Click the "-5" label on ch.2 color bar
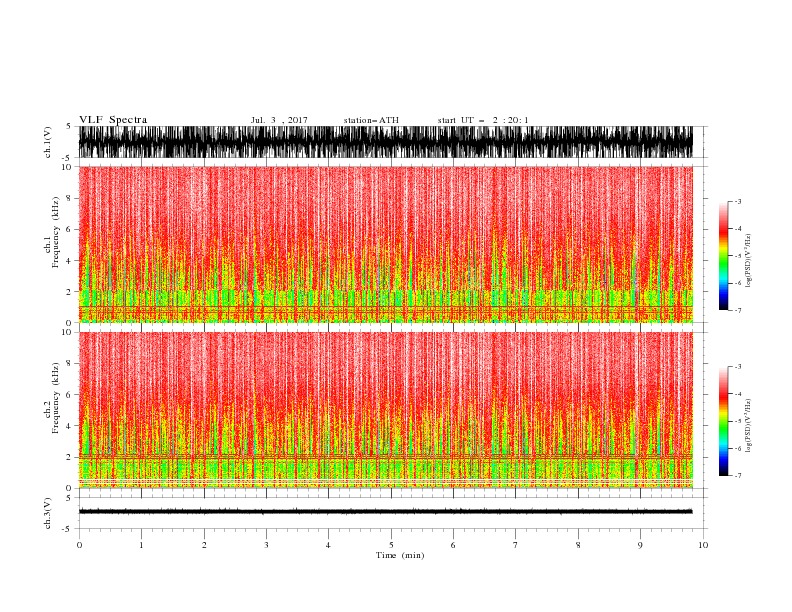This screenshot has height=612, width=792. tap(738, 421)
